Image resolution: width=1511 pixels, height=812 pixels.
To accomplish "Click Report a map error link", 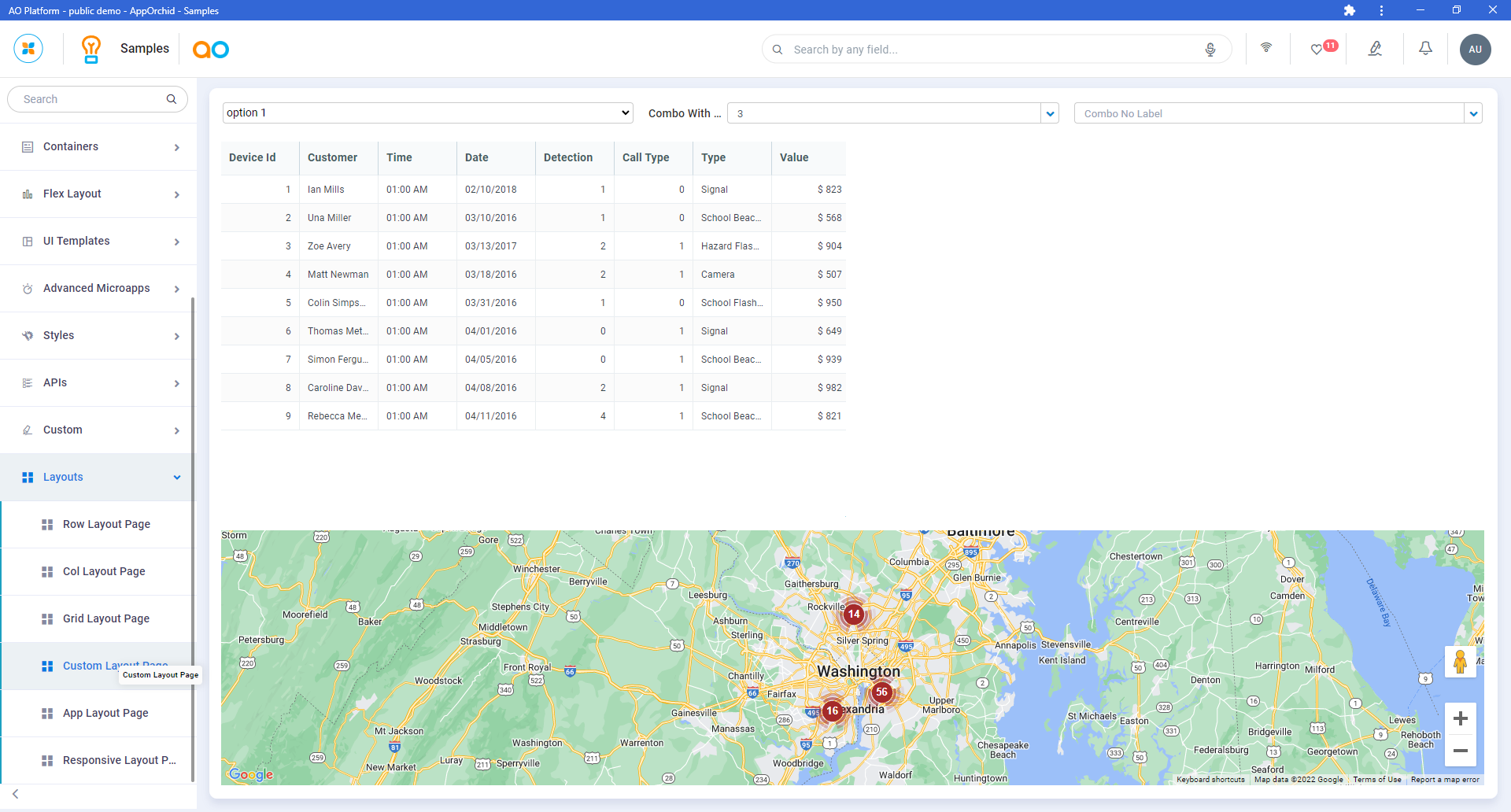I will coord(1445,780).
